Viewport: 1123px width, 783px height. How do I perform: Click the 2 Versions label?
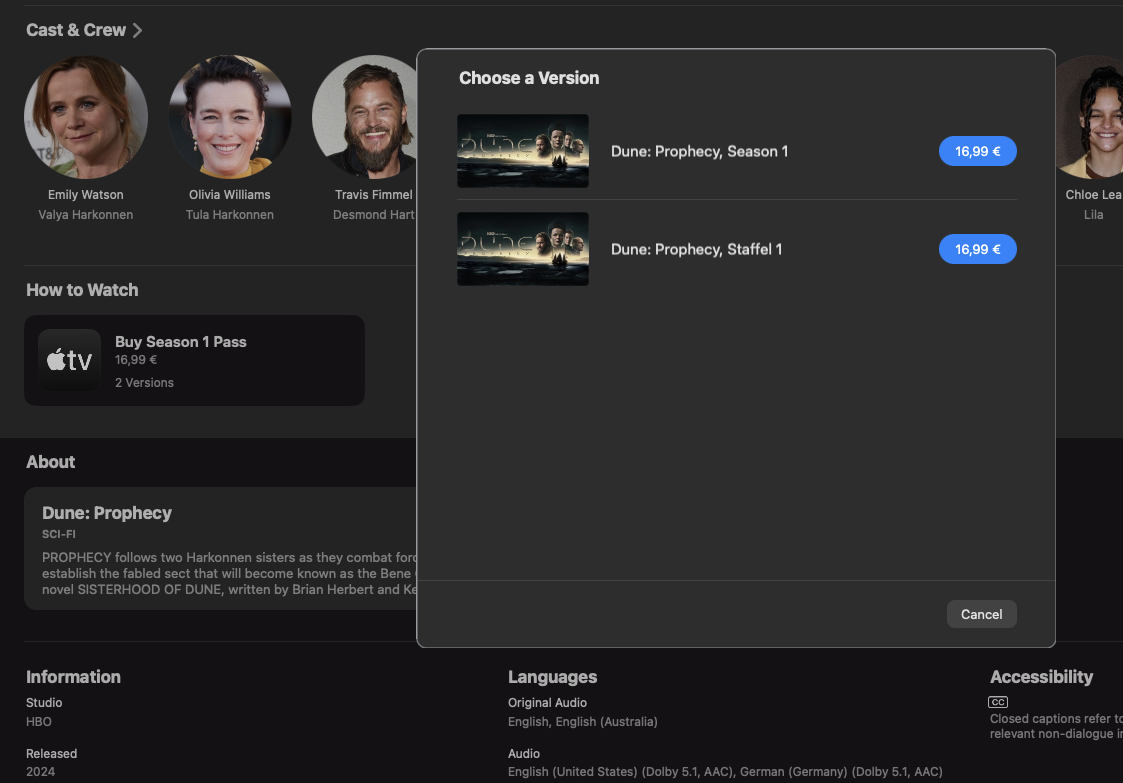click(145, 383)
